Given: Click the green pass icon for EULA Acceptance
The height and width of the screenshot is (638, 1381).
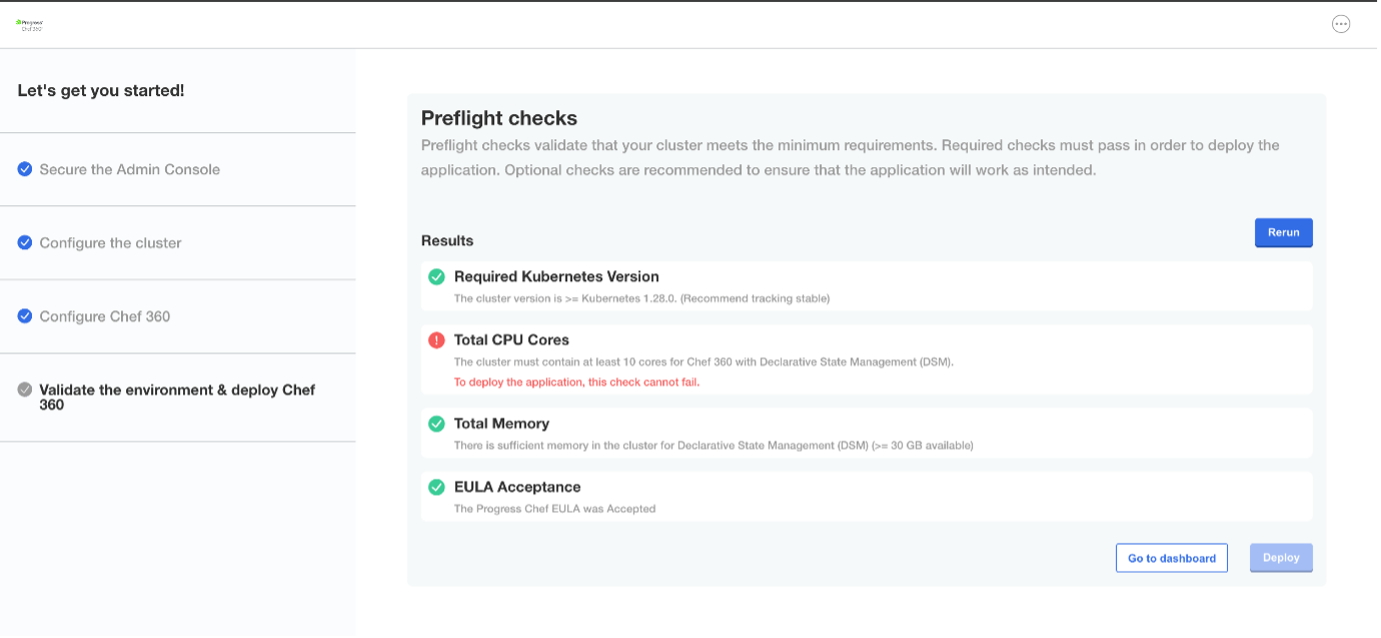Looking at the screenshot, I should 437,487.
